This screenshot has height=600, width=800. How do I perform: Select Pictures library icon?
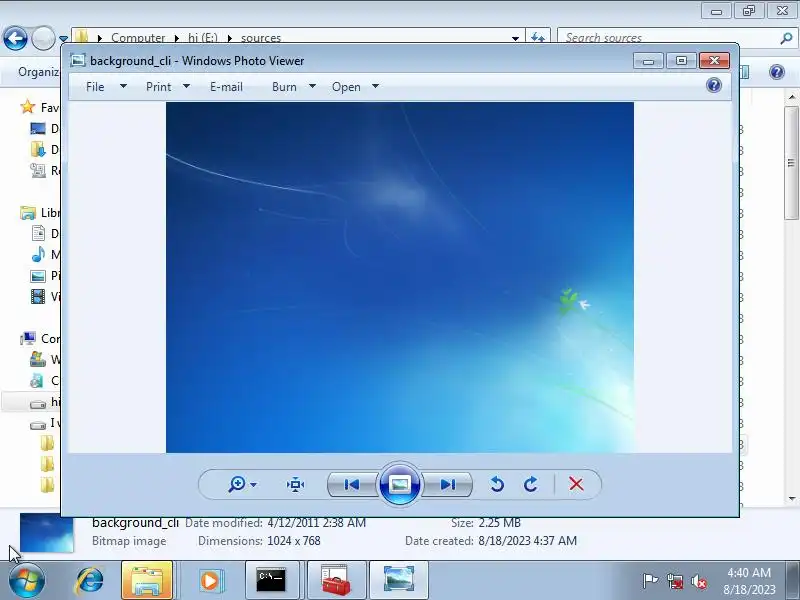pos(38,276)
